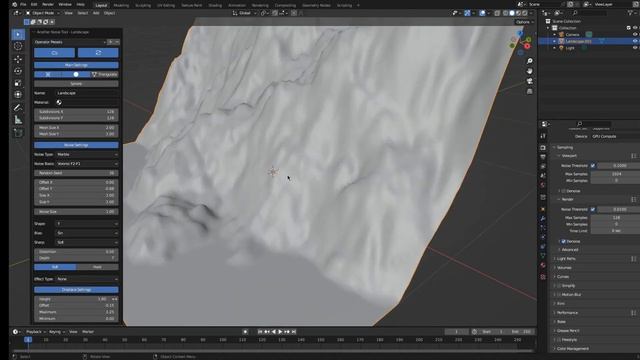The image size is (640, 360).
Task: Switch to the Modeling workspace tab
Action: (x=121, y=5)
